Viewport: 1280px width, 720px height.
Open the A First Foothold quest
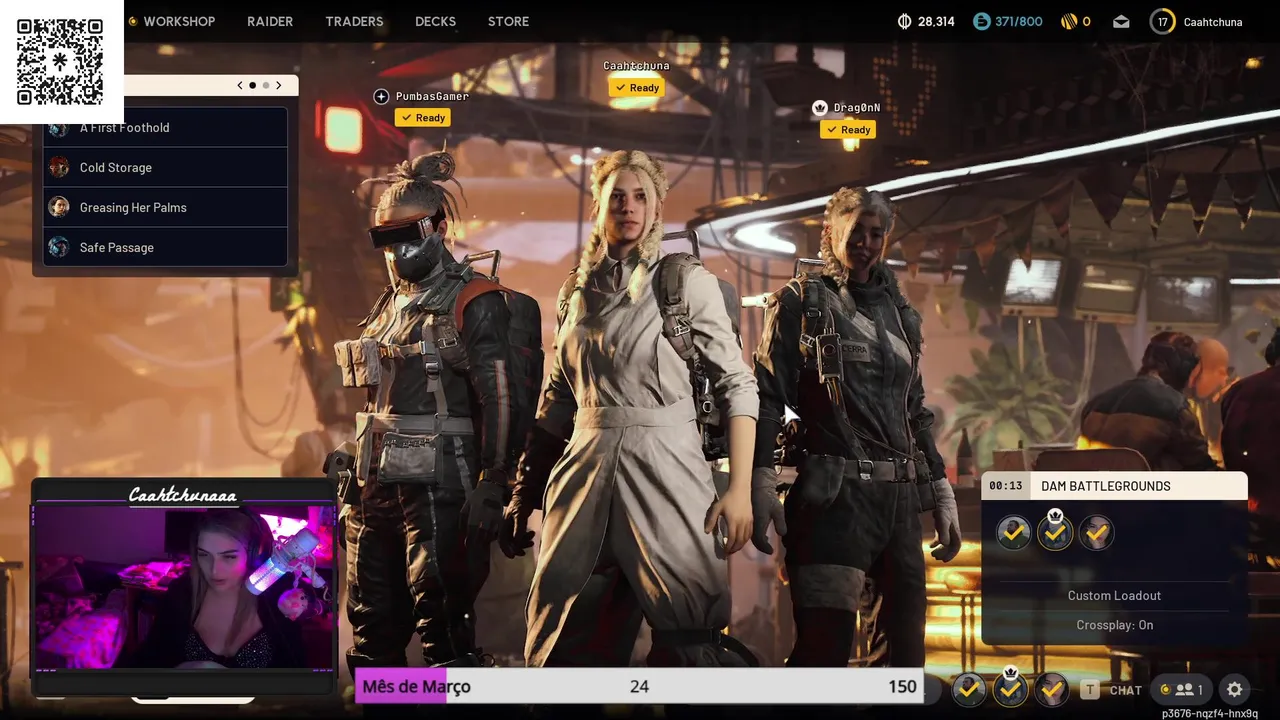165,127
